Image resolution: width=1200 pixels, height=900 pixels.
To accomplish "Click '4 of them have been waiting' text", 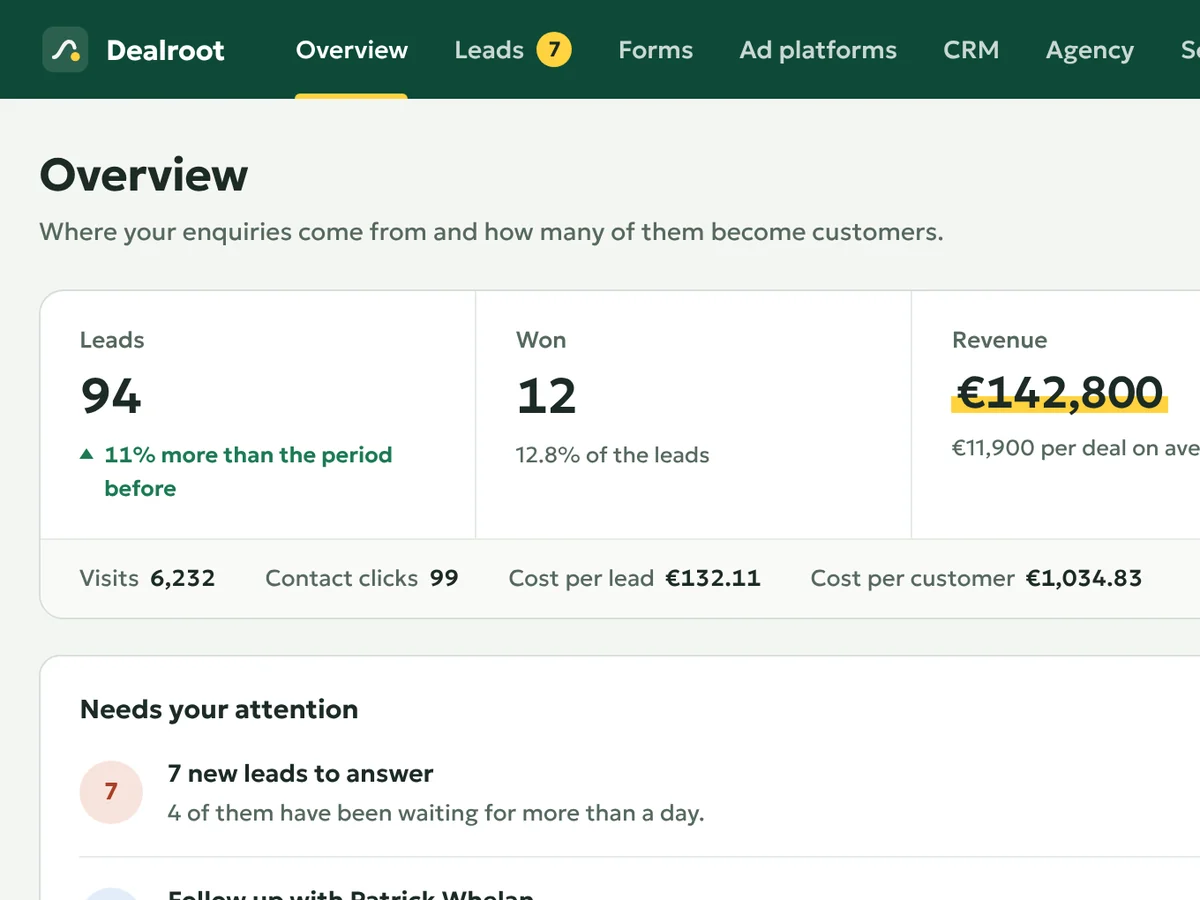I will [436, 813].
